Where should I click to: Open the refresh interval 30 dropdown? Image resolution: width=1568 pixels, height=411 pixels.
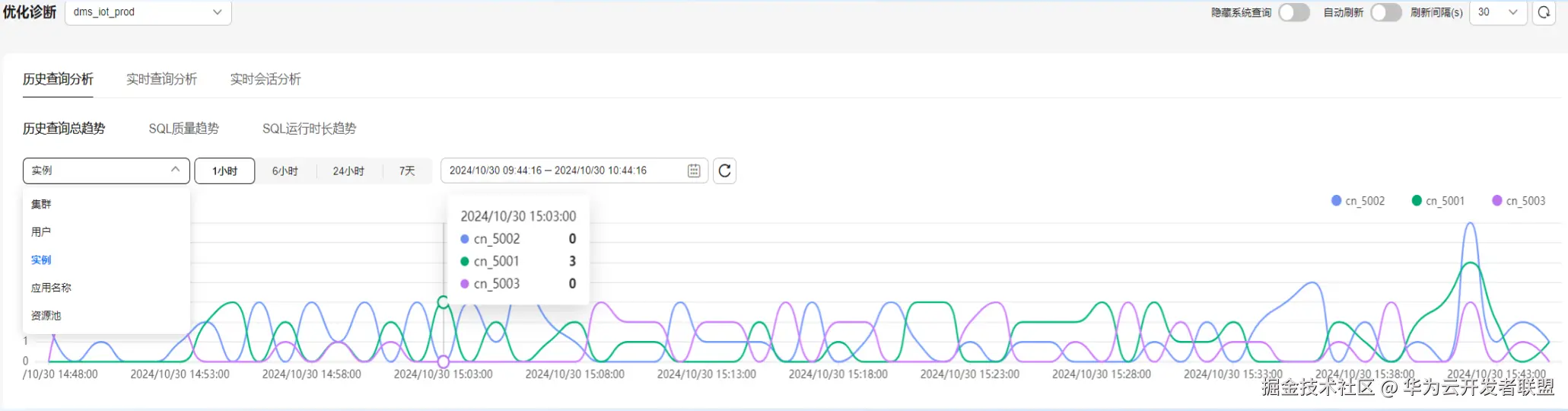1498,12
